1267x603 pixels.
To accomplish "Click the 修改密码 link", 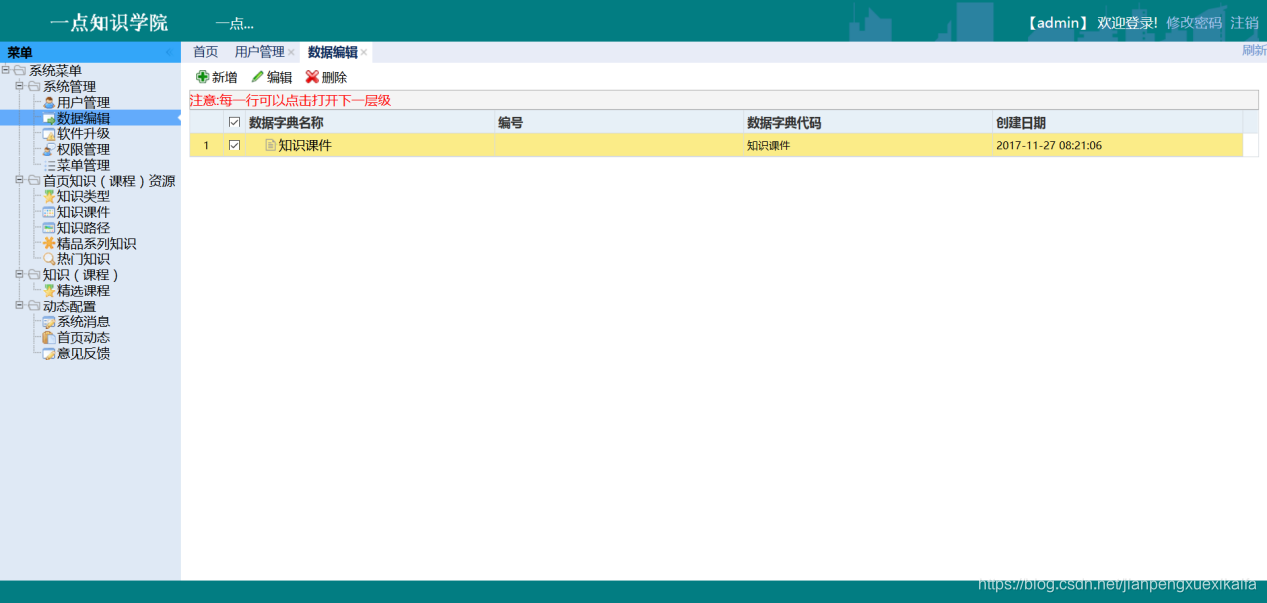I will [1194, 23].
